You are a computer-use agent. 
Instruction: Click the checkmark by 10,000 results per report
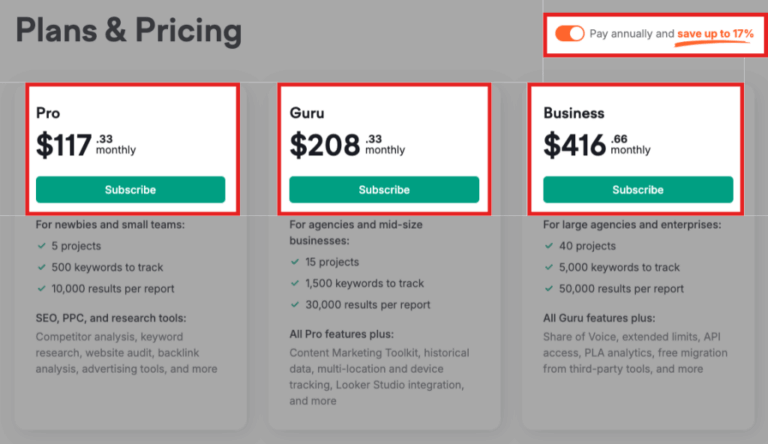click(x=41, y=288)
